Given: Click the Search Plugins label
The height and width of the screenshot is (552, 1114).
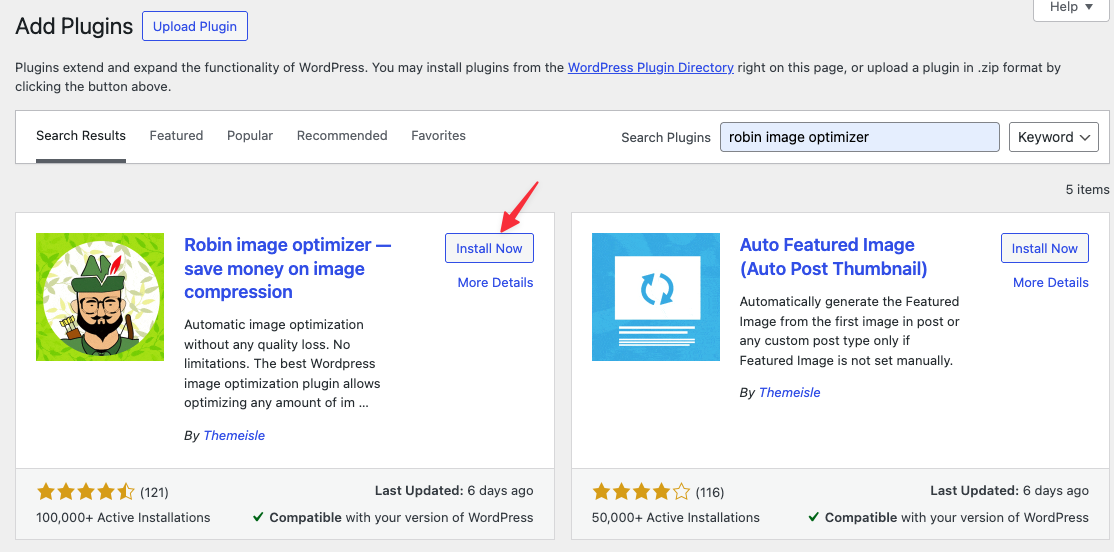Looking at the screenshot, I should coord(666,137).
